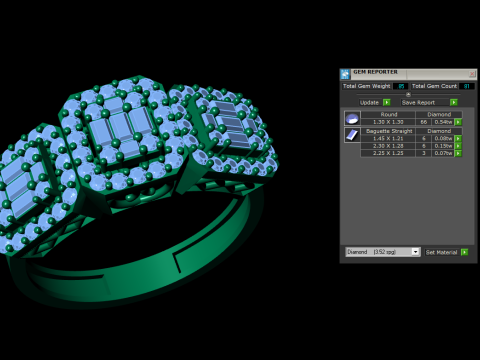Image resolution: width=480 pixels, height=360 pixels.
Task: Click count '6' in the 1.45 X 1.21 row
Action: pos(424,138)
